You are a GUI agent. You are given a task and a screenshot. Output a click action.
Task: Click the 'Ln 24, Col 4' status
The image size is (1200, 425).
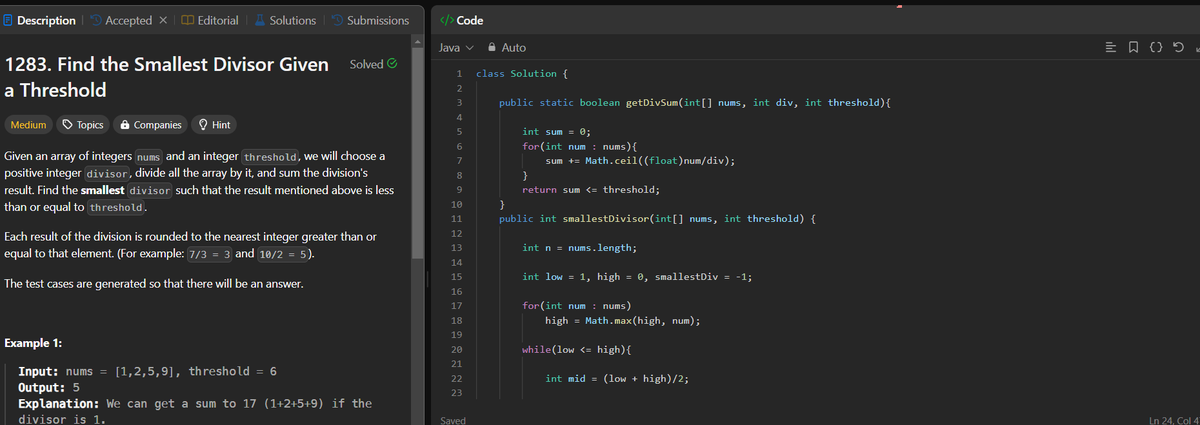[1175, 420]
